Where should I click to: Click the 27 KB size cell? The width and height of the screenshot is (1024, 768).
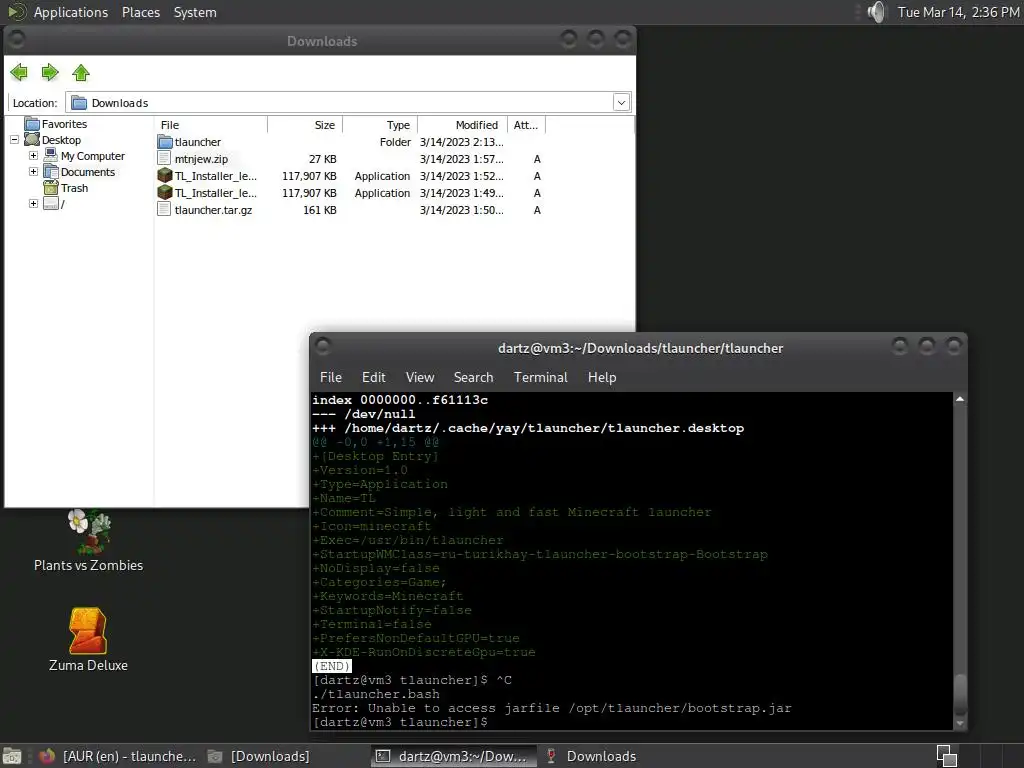pos(323,159)
